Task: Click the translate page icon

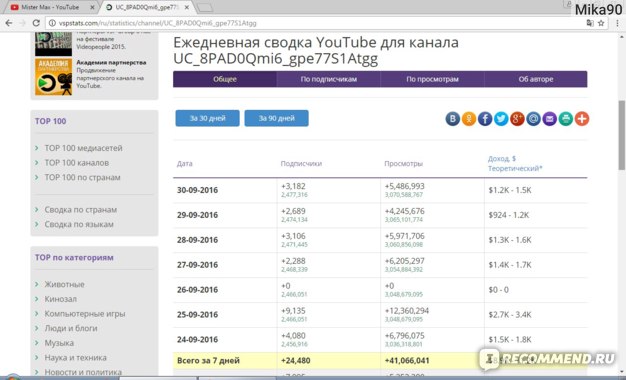Action: point(590,23)
